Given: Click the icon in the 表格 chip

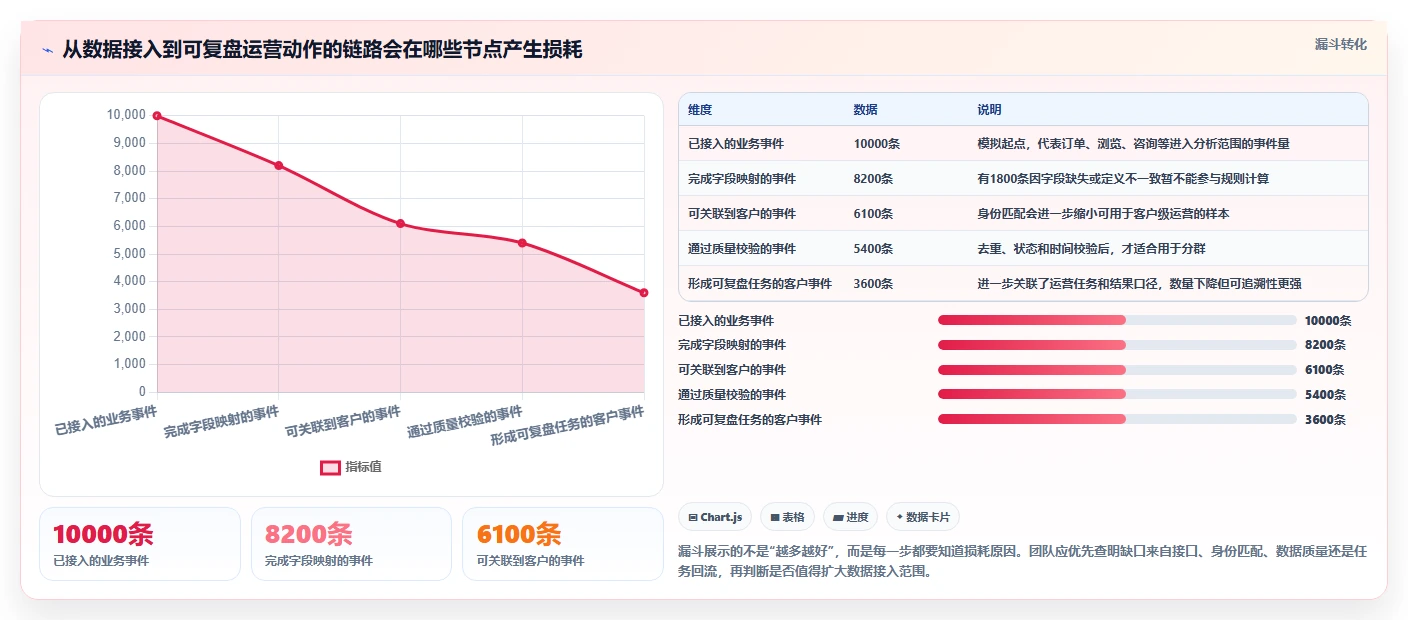Looking at the screenshot, I should pyautogui.click(x=775, y=517).
